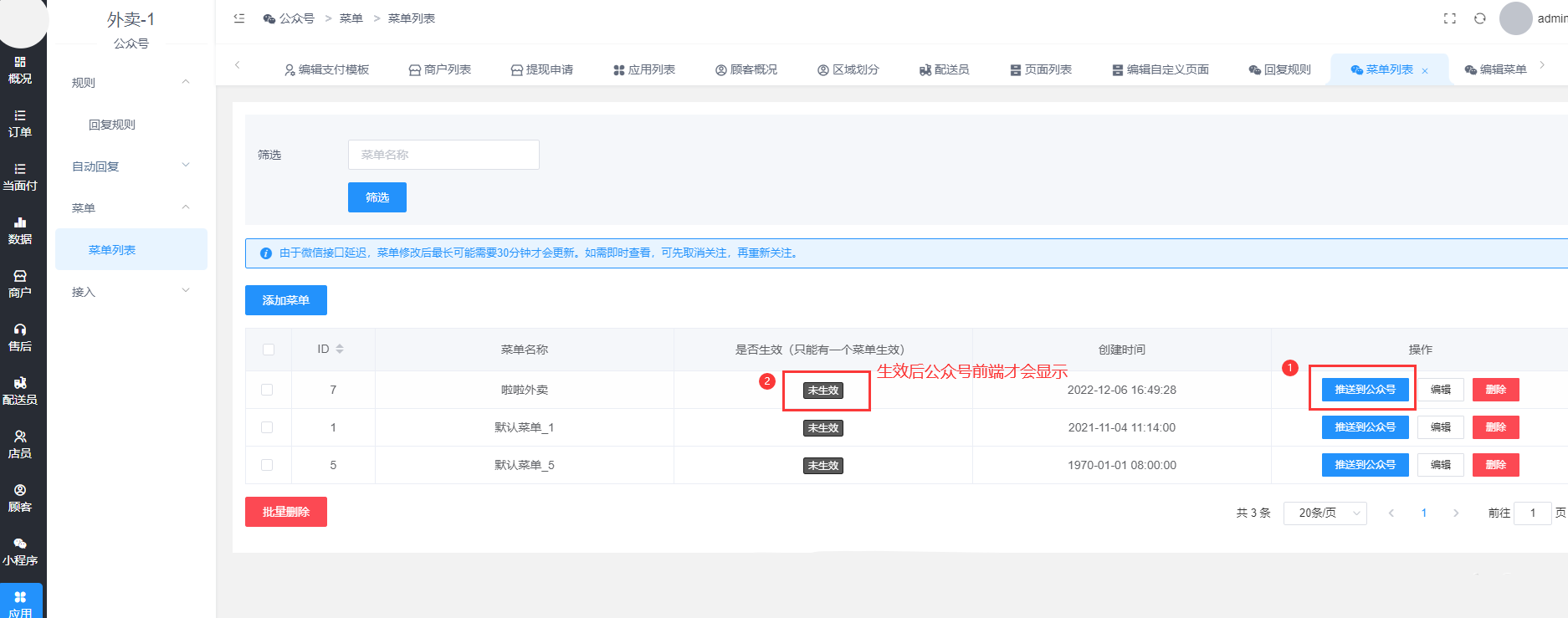The height and width of the screenshot is (618, 1568).
Task: Go to the next page arrow
Action: pos(1456,513)
